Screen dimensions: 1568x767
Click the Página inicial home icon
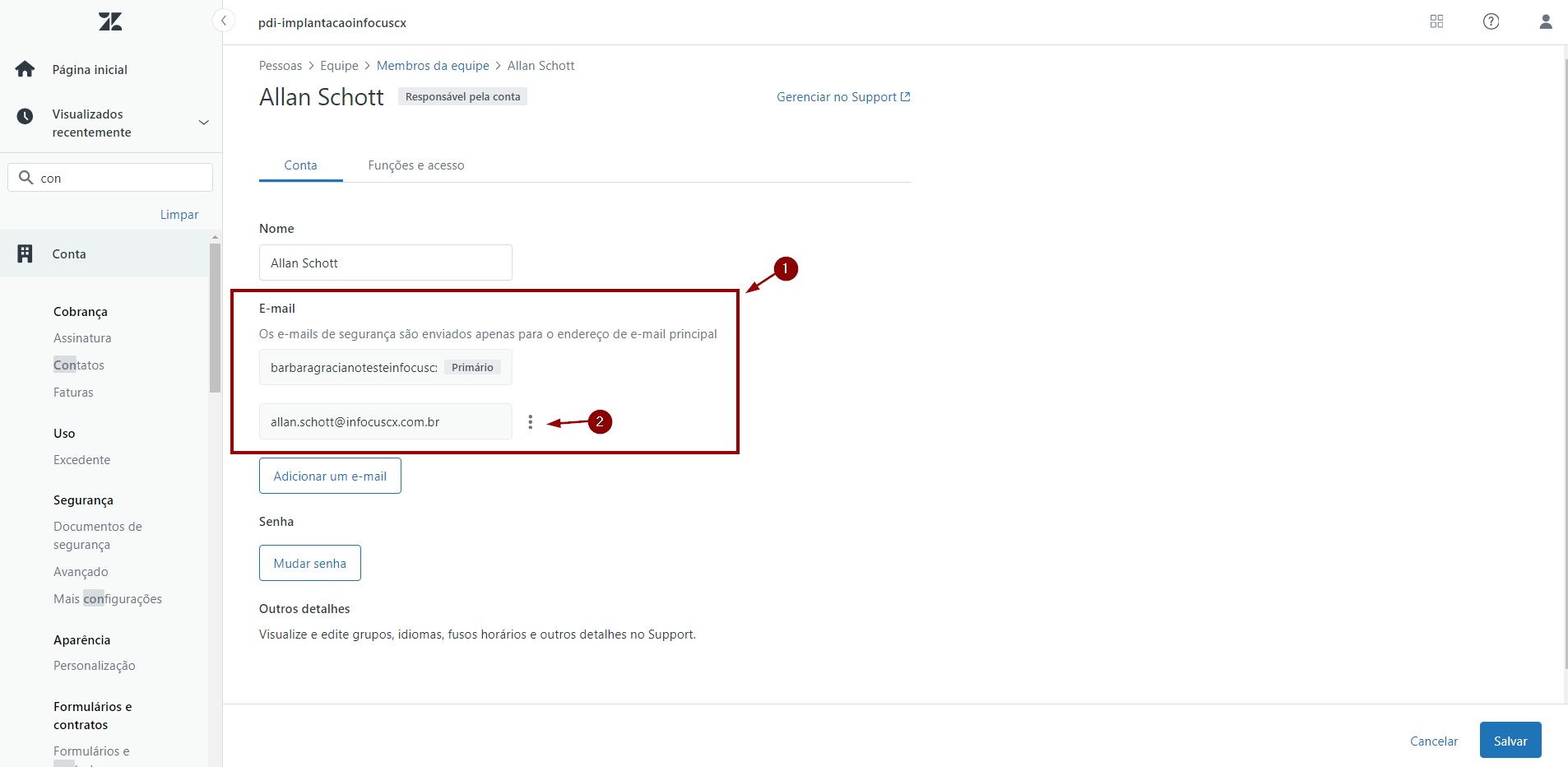pyautogui.click(x=26, y=69)
